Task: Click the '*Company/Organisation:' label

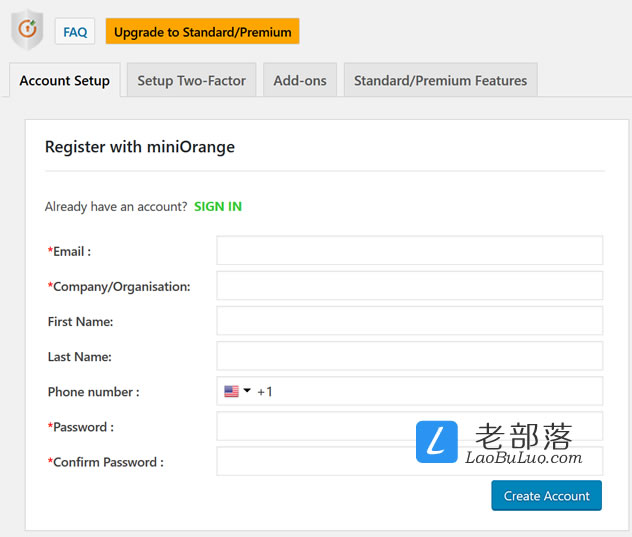Action: pos(119,287)
